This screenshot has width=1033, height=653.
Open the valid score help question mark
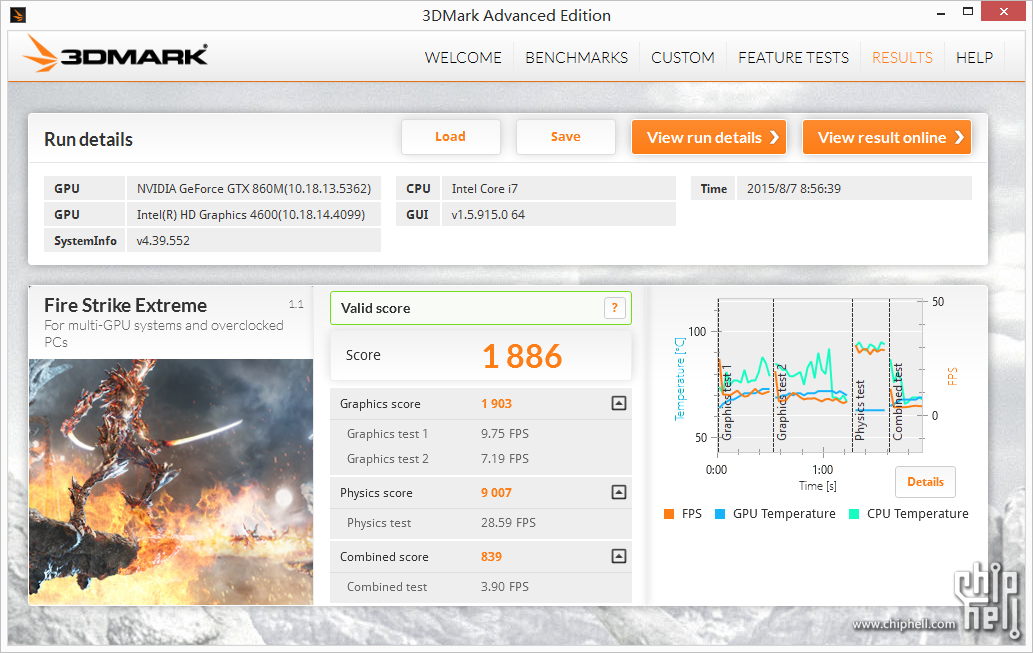coord(615,308)
